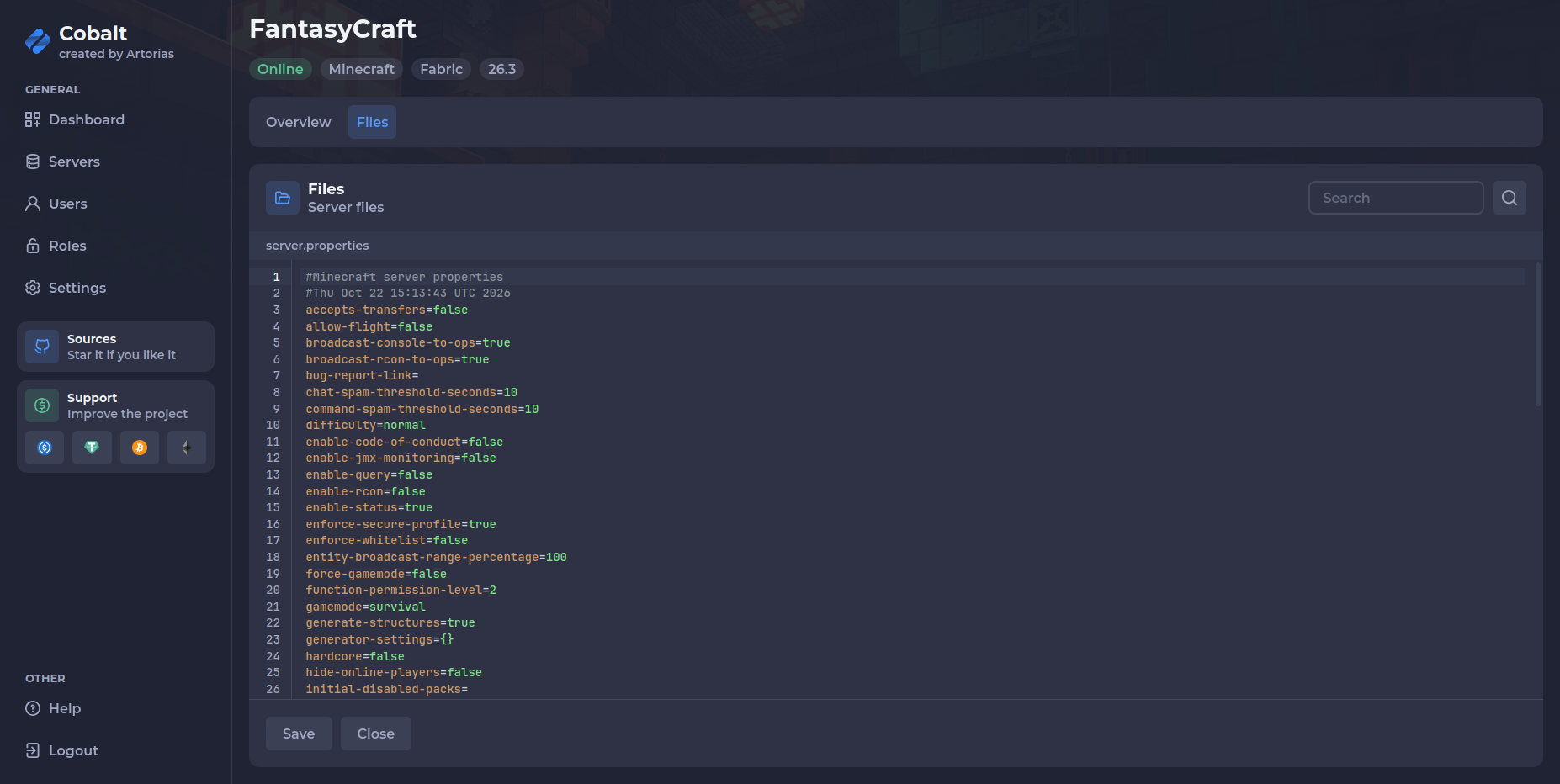Select the USDC coin donation icon
1560x784 pixels.
click(45, 448)
